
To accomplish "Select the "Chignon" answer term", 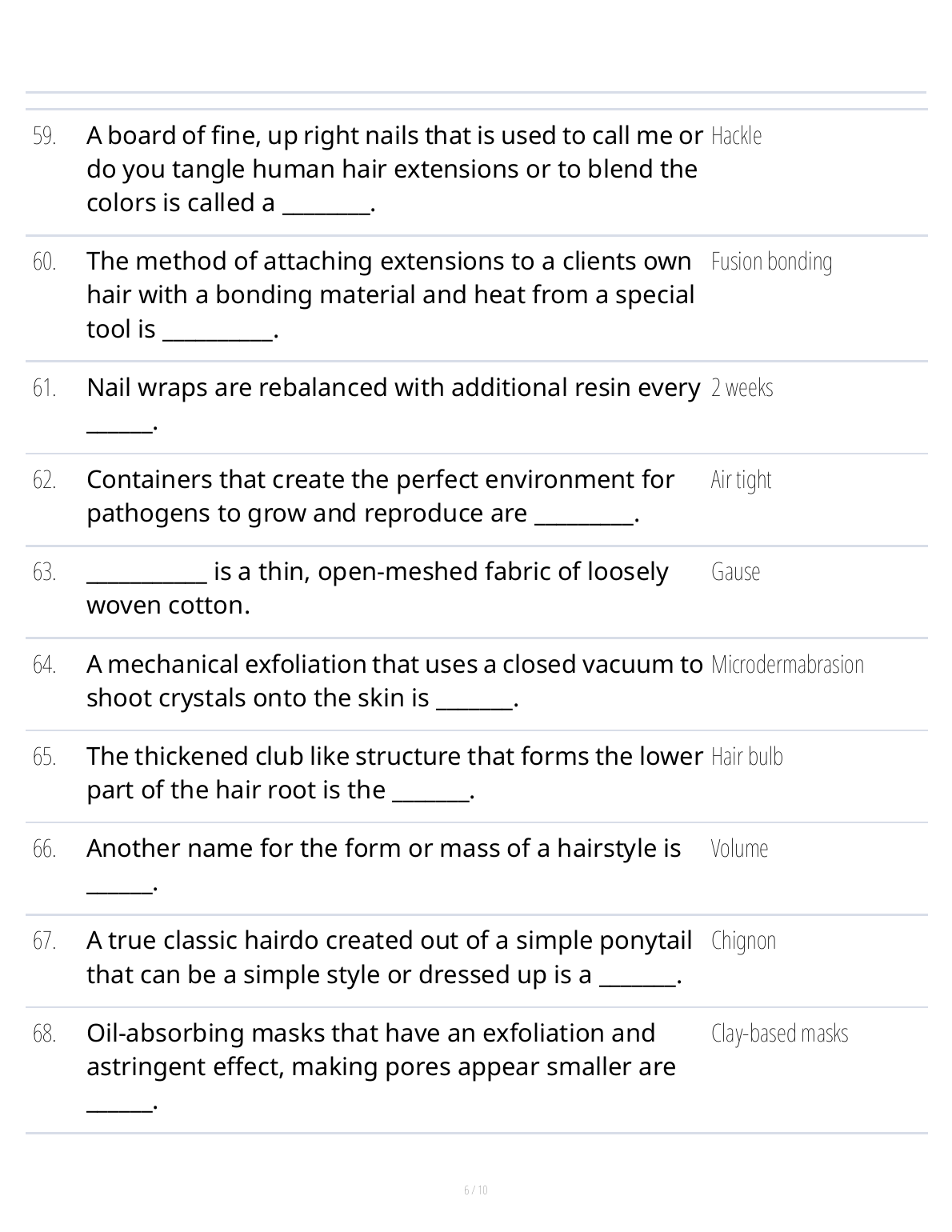I will click(743, 941).
